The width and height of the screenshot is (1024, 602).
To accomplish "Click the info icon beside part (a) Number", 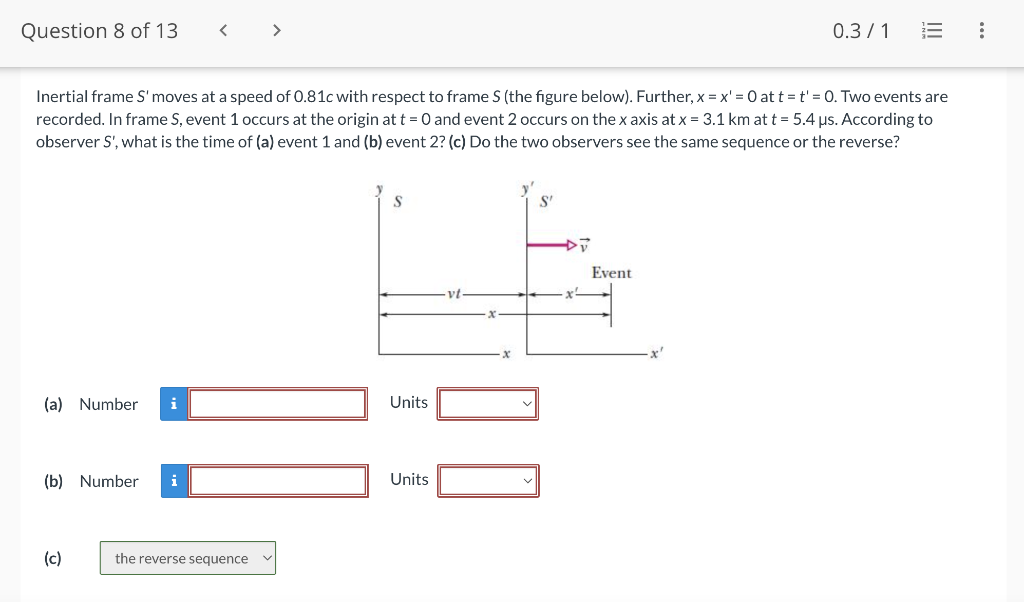I will (174, 404).
